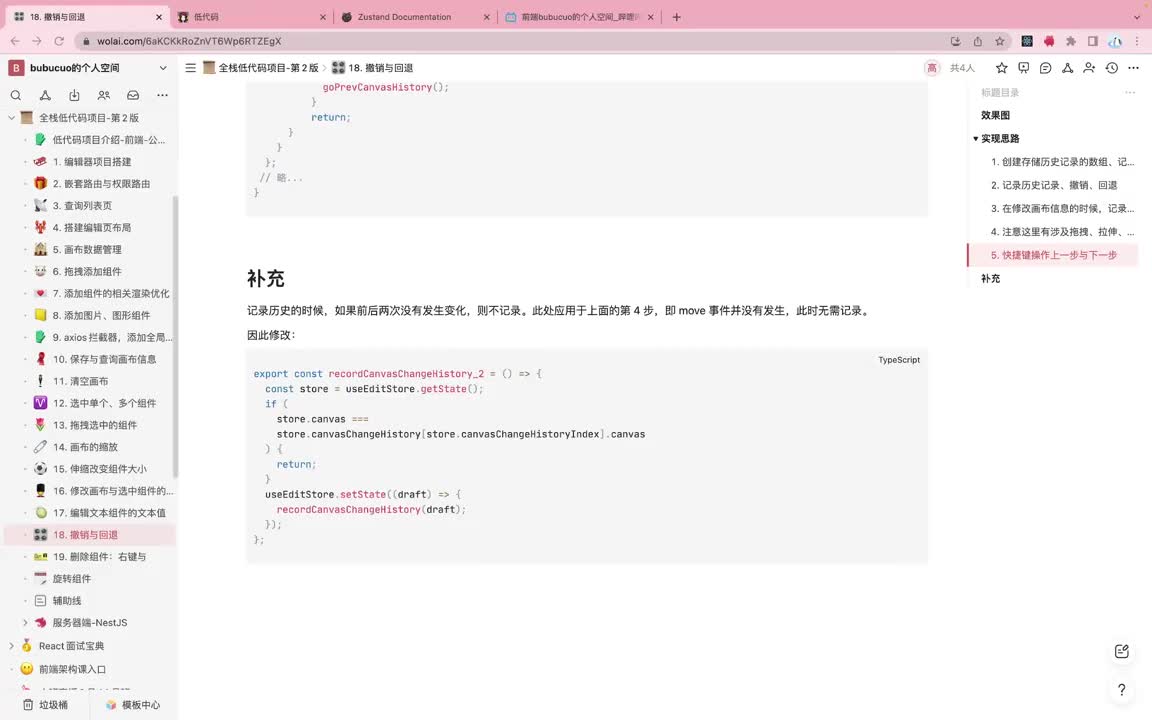Open the help question mark button
This screenshot has height=720, width=1152.
[x=1121, y=689]
